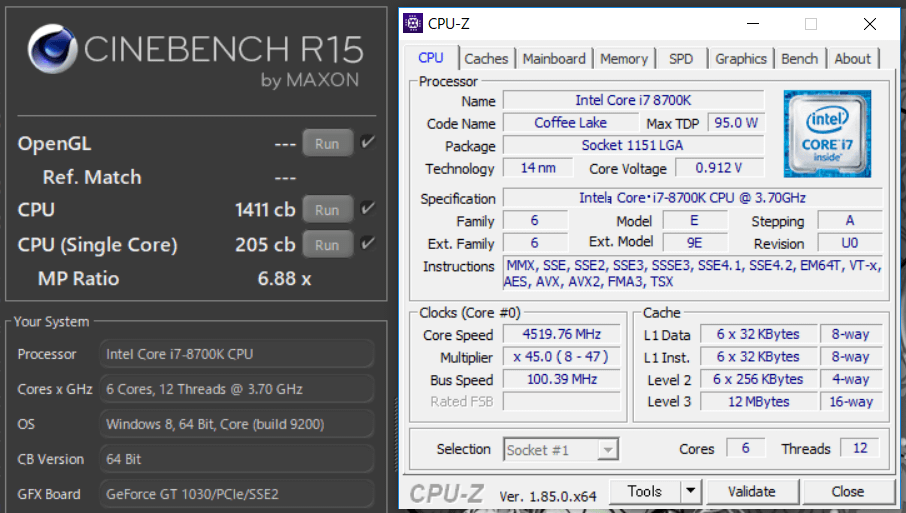
Task: Open the Socket #1 selection dropdown
Action: coord(560,449)
